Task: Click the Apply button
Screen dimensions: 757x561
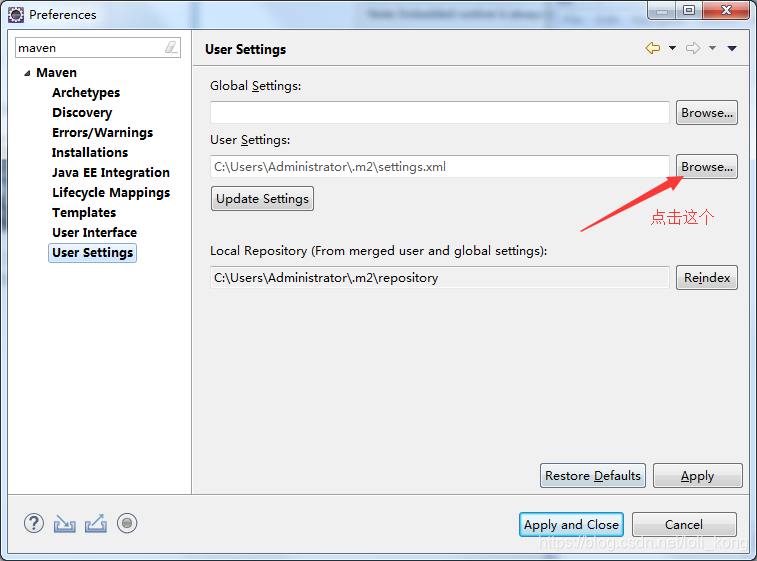Action: (698, 476)
